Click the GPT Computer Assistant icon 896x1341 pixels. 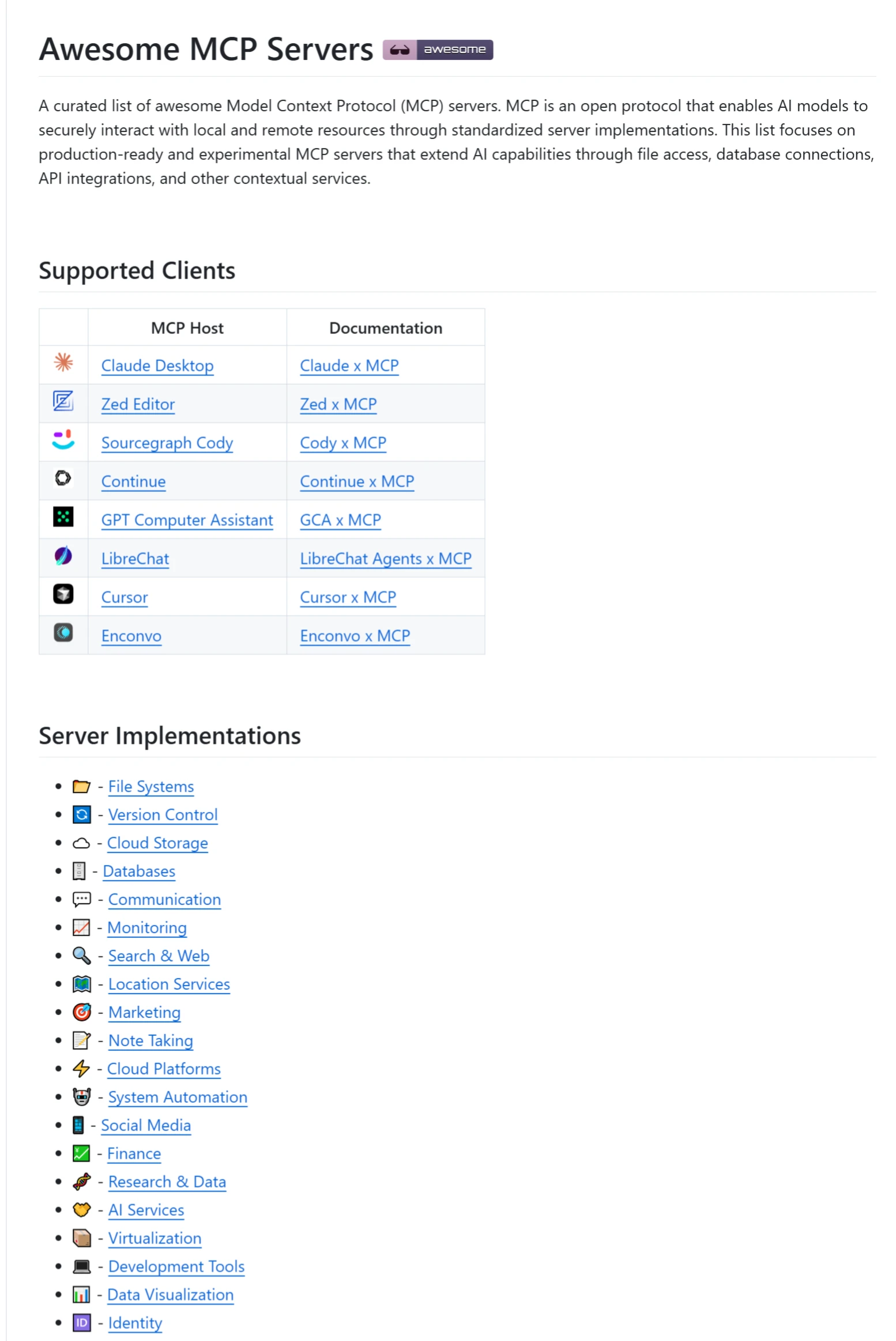point(63,517)
